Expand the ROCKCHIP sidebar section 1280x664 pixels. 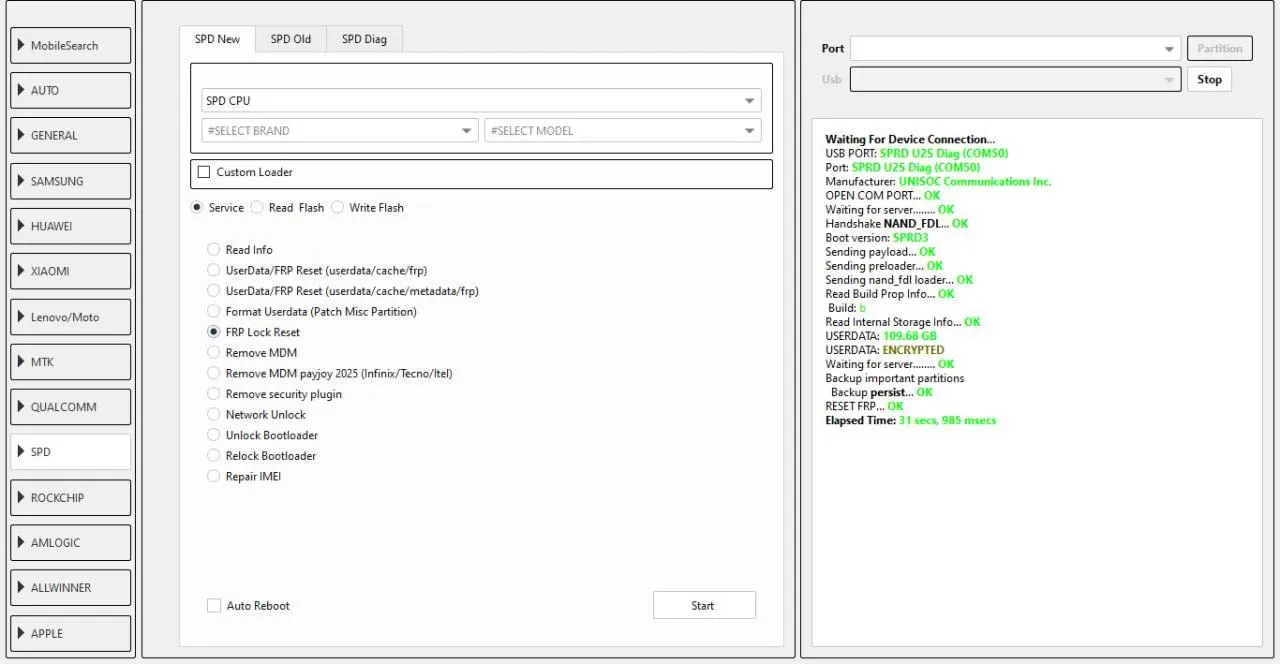70,498
